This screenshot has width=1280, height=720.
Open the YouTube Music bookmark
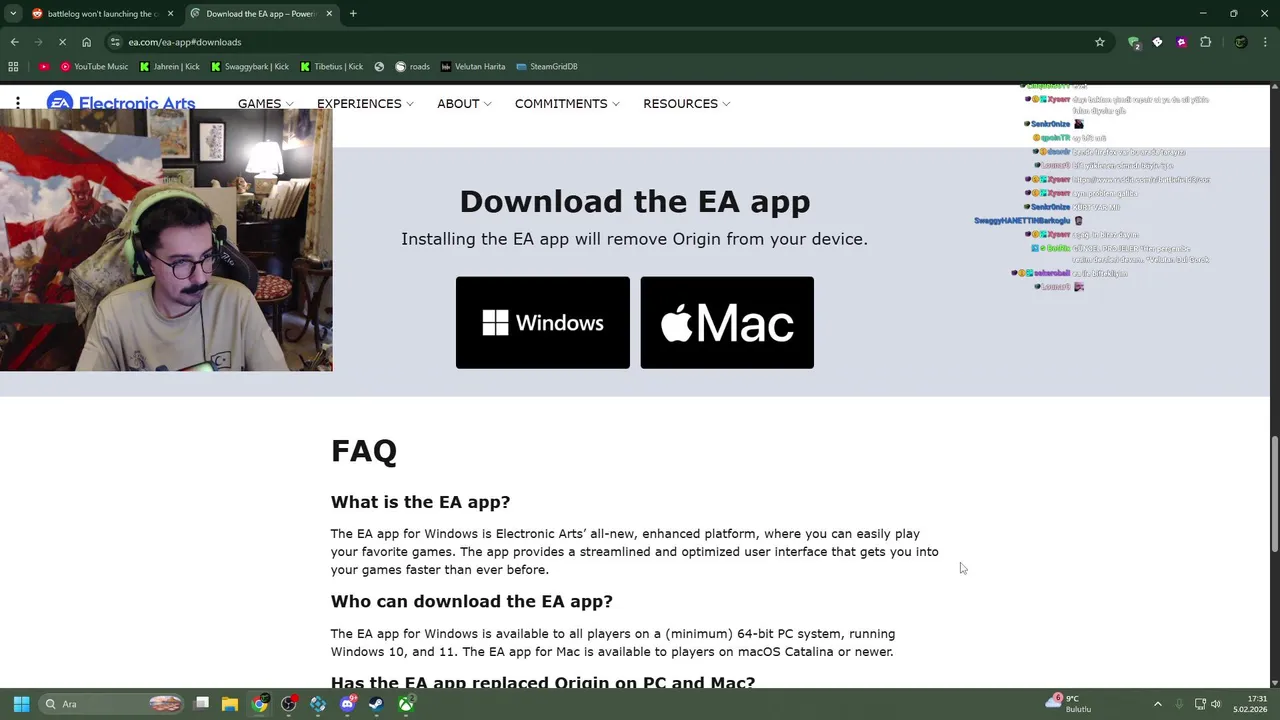[x=95, y=67]
